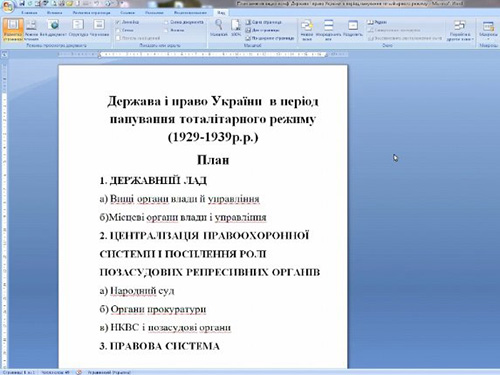The width and height of the screenshot is (500, 375).
Task: Click the page count in status bar
Action: 18,372
